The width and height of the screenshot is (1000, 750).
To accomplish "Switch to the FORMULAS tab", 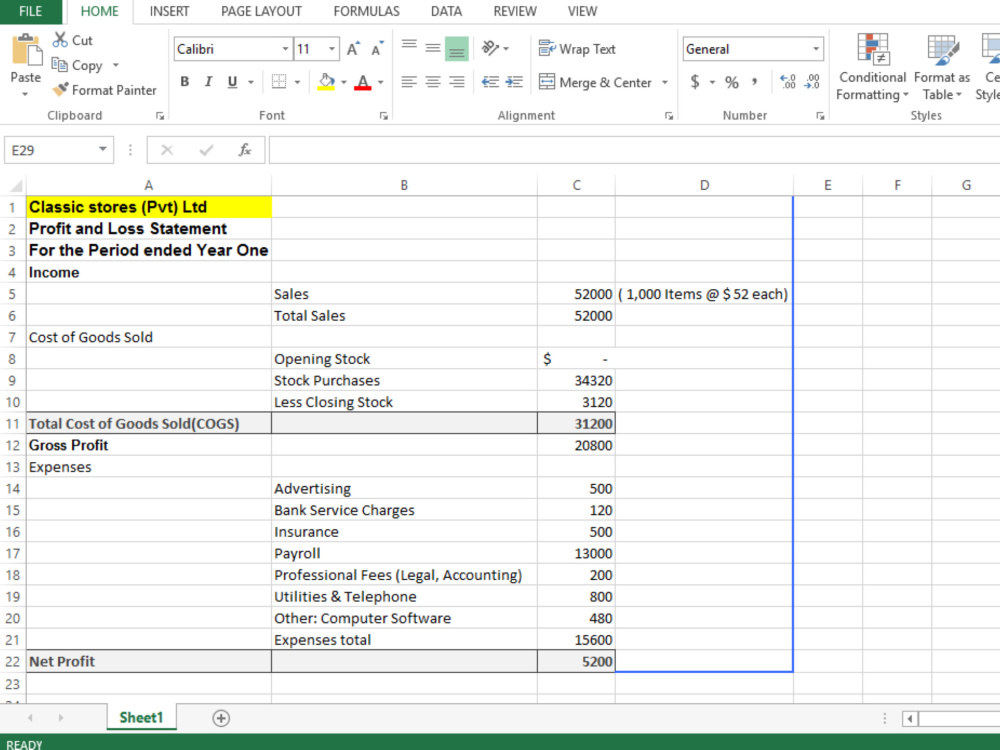I will click(x=366, y=11).
